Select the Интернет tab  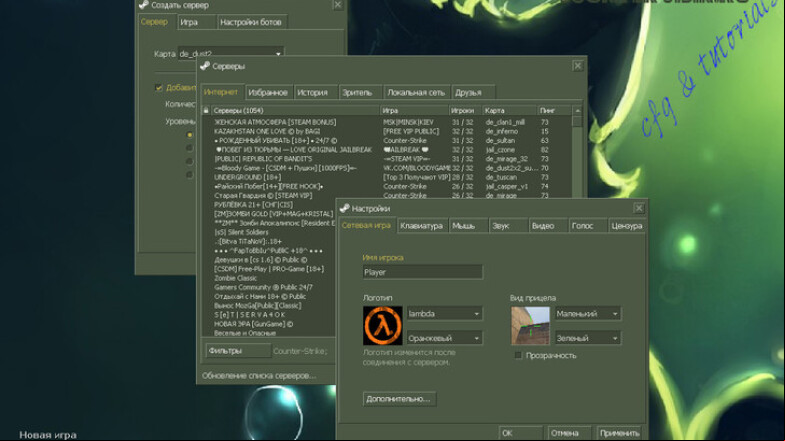tap(221, 92)
